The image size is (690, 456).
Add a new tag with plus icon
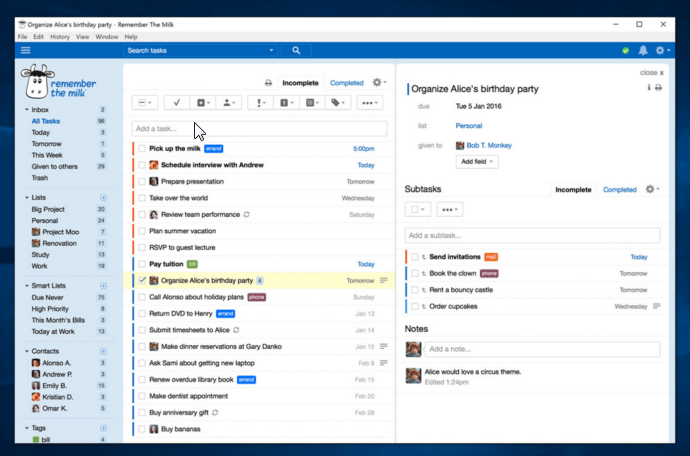[103, 428]
